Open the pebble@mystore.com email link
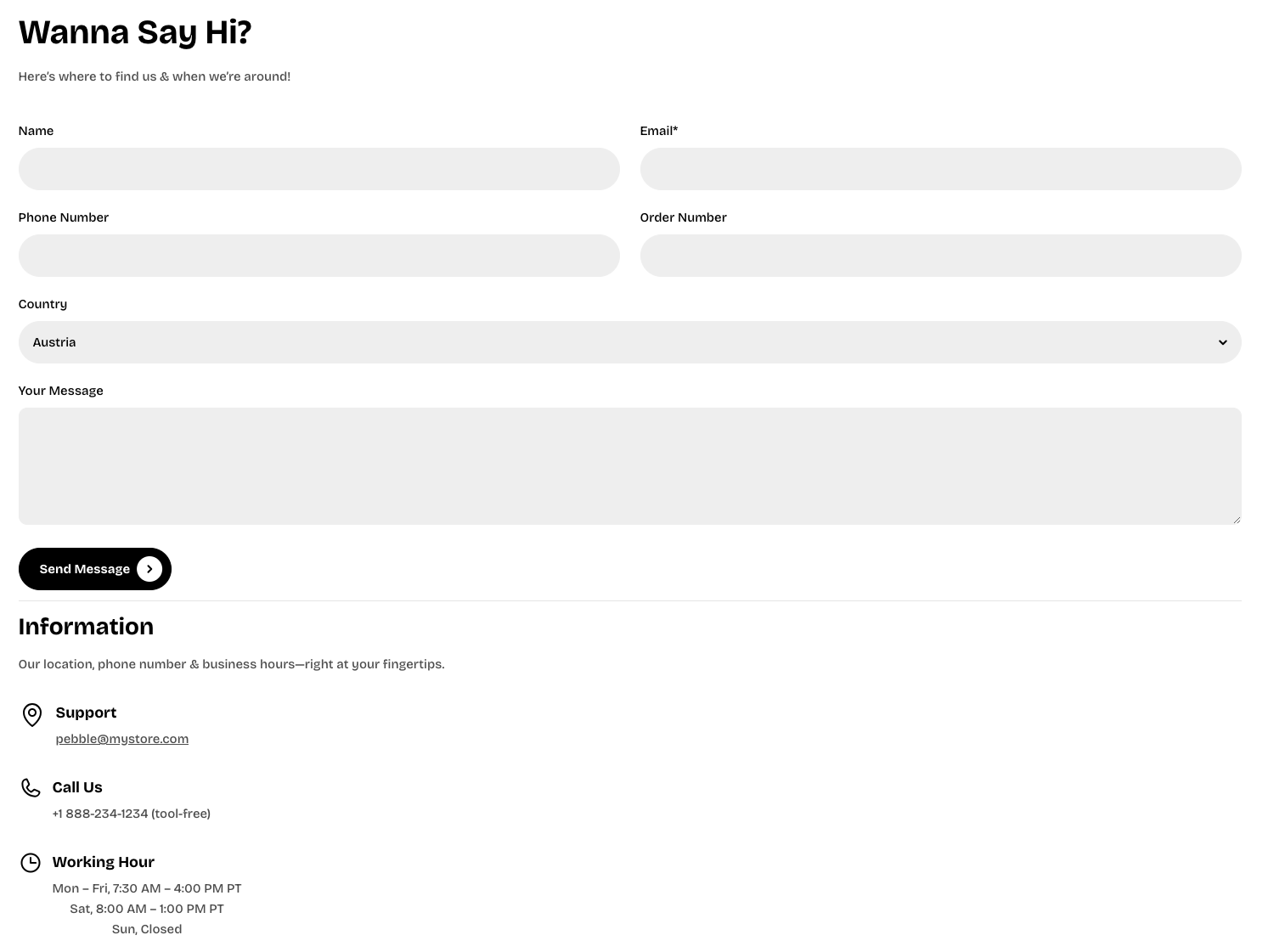Viewport: 1268px width, 952px height. pos(122,739)
